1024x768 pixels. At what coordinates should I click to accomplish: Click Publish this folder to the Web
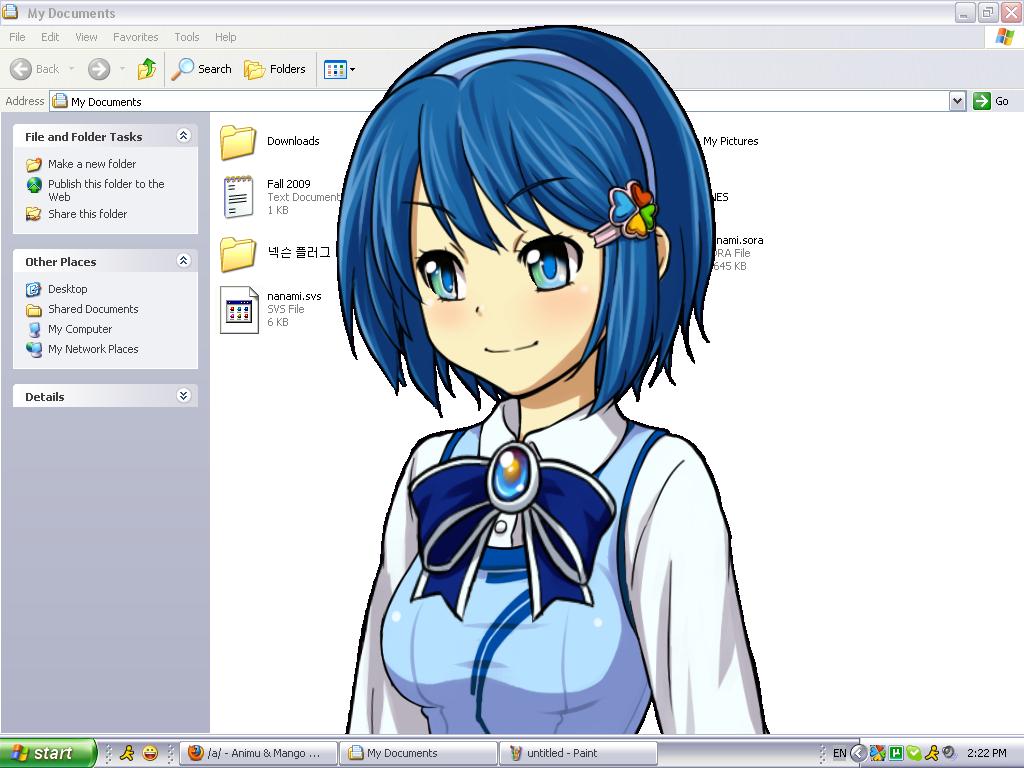click(106, 190)
